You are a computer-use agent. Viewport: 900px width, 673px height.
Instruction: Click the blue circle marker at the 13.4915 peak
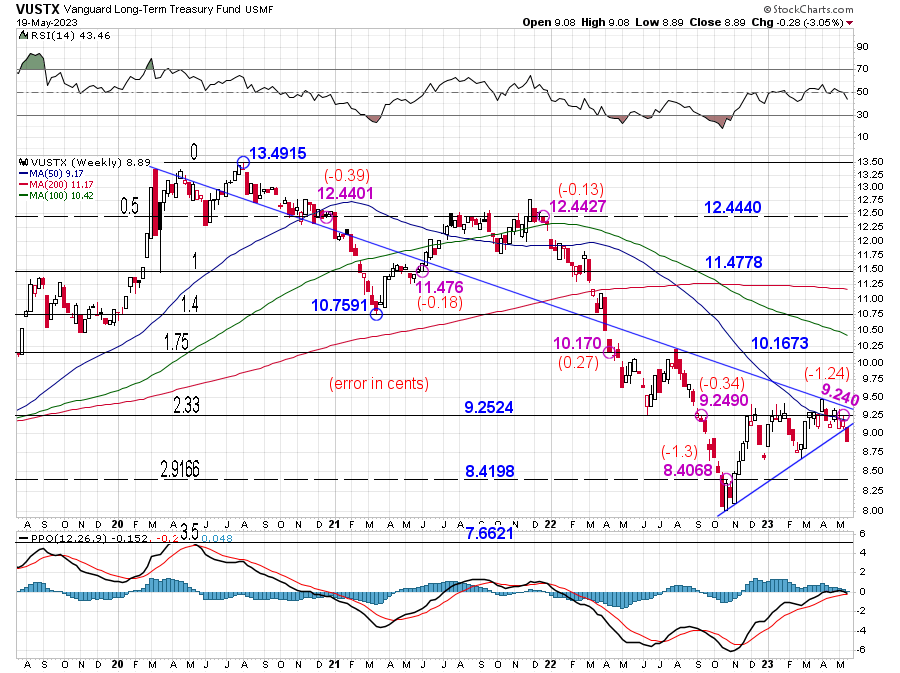point(243,163)
